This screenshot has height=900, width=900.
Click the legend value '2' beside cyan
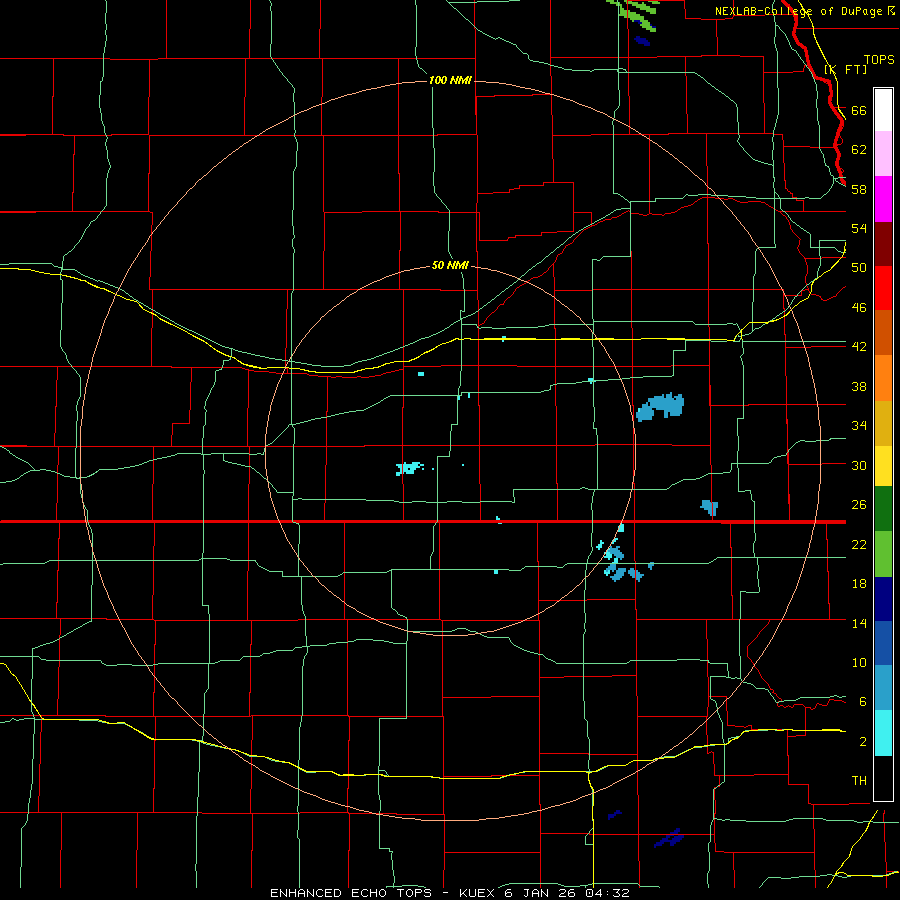(863, 741)
